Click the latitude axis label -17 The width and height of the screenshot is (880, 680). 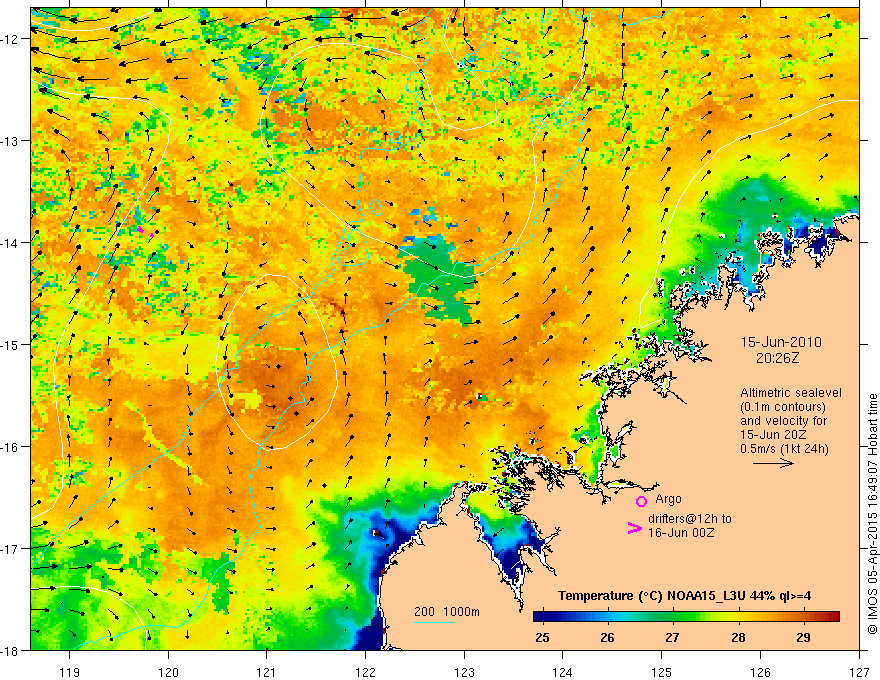[x=11, y=549]
